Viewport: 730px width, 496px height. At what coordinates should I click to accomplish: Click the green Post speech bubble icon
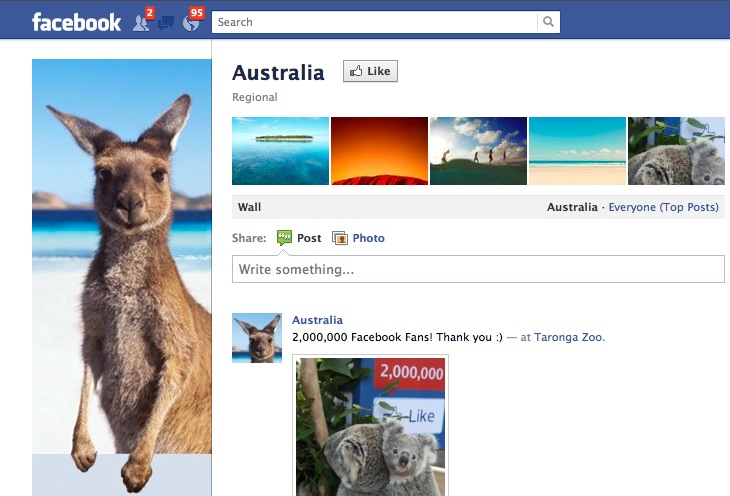(284, 238)
